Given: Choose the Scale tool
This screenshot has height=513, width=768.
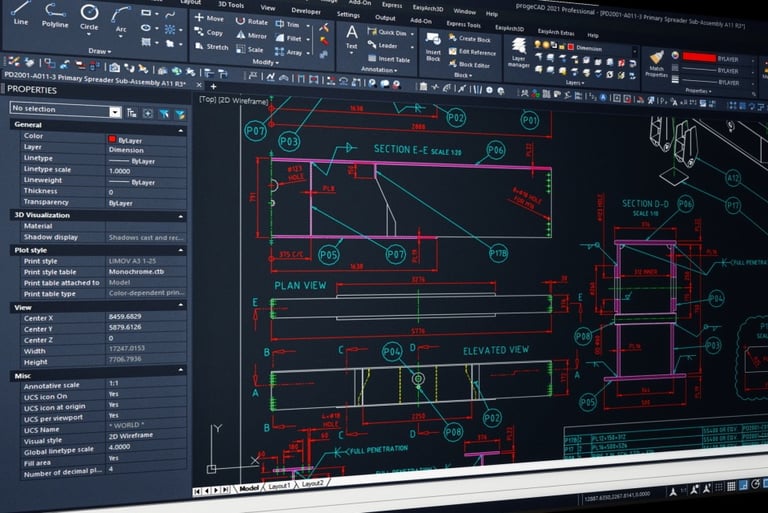Looking at the screenshot, I should click(250, 49).
